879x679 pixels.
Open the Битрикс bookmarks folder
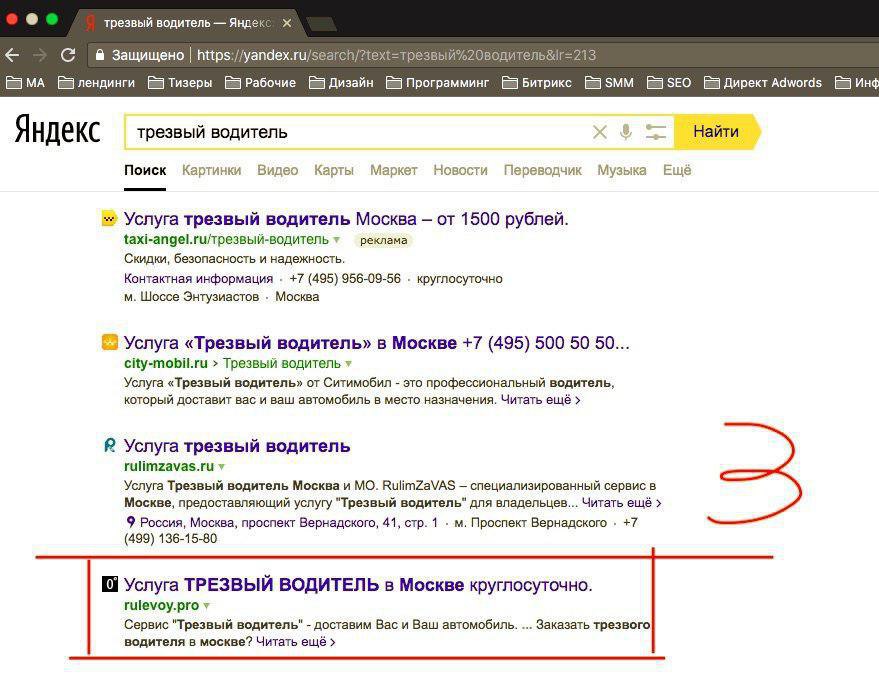pyautogui.click(x=536, y=83)
